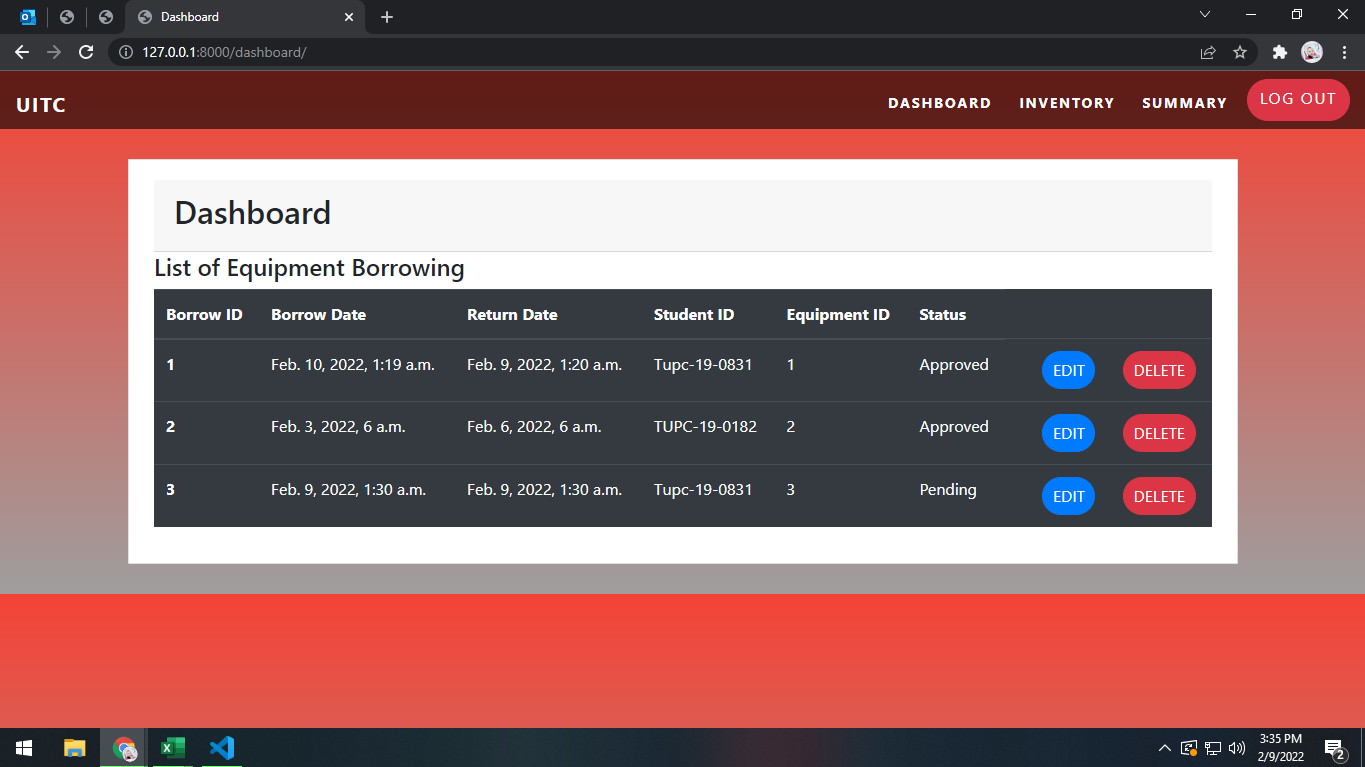The width and height of the screenshot is (1365, 767).
Task: Switch to the third pinned globe tab
Action: point(106,17)
